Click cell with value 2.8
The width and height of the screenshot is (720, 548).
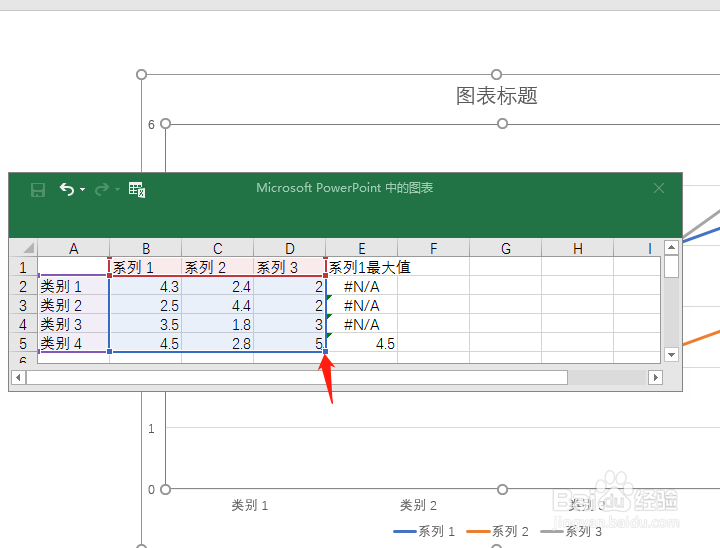tap(218, 343)
